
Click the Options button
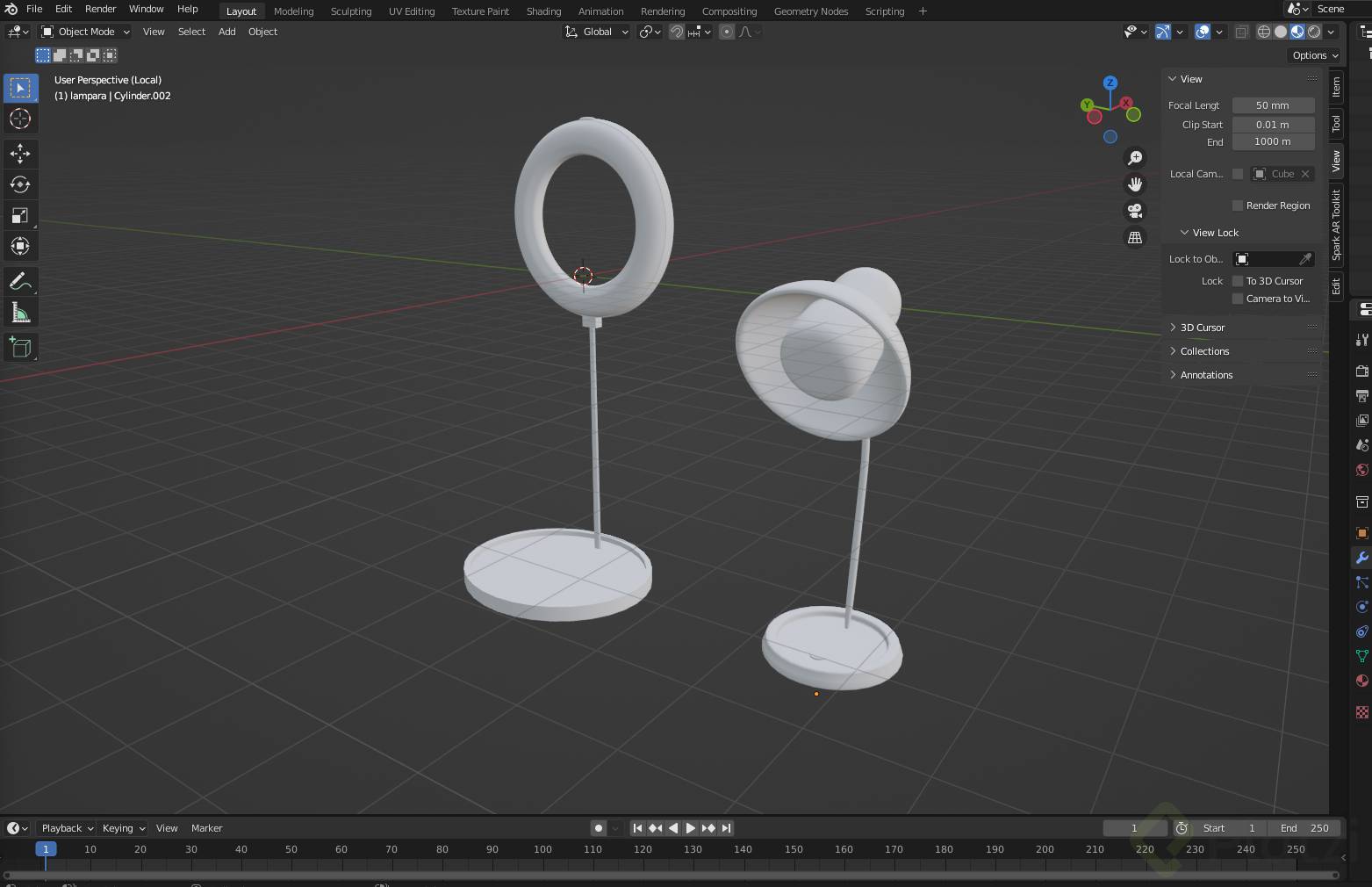pos(1314,55)
